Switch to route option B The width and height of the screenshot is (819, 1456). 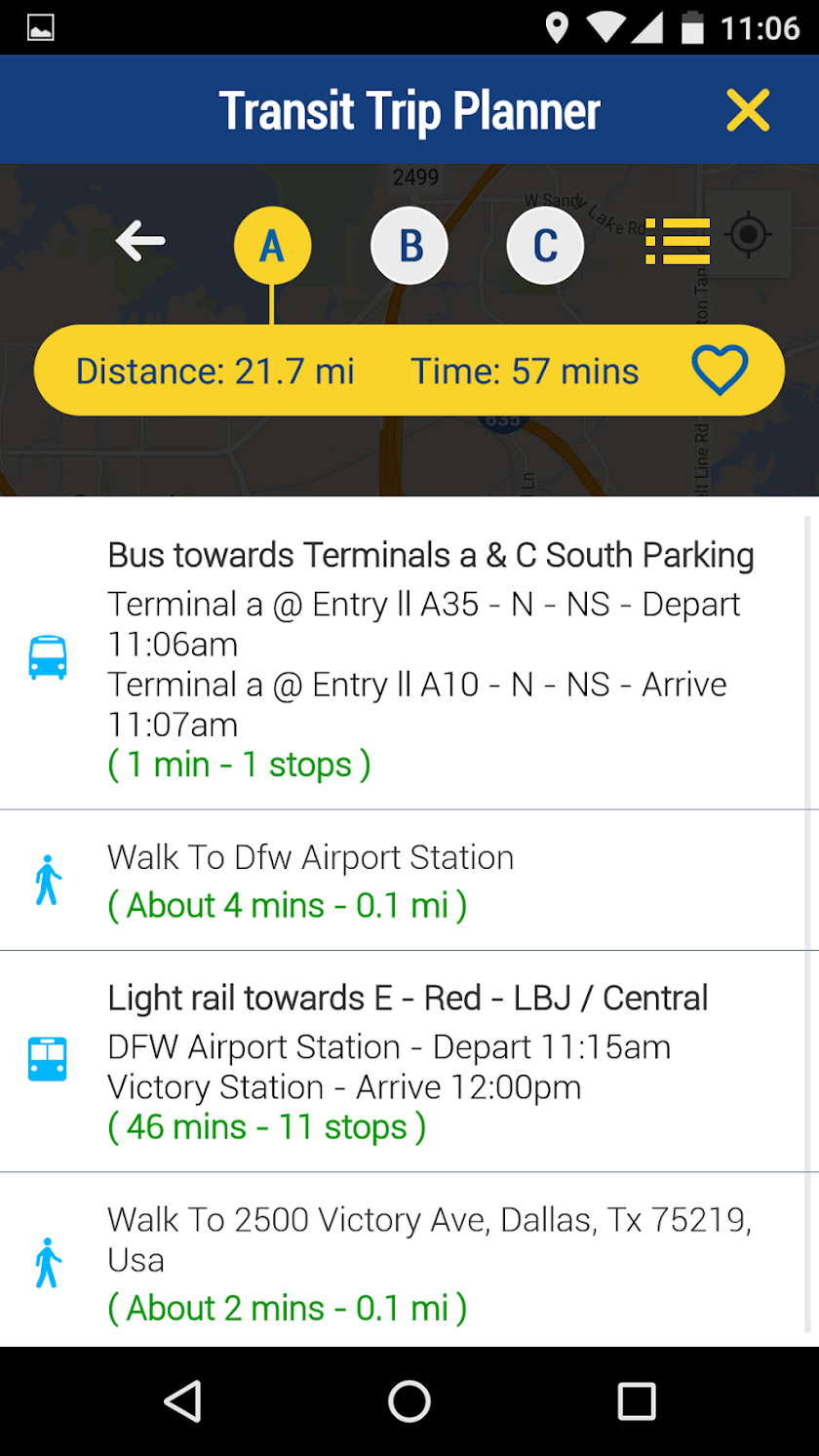point(409,246)
